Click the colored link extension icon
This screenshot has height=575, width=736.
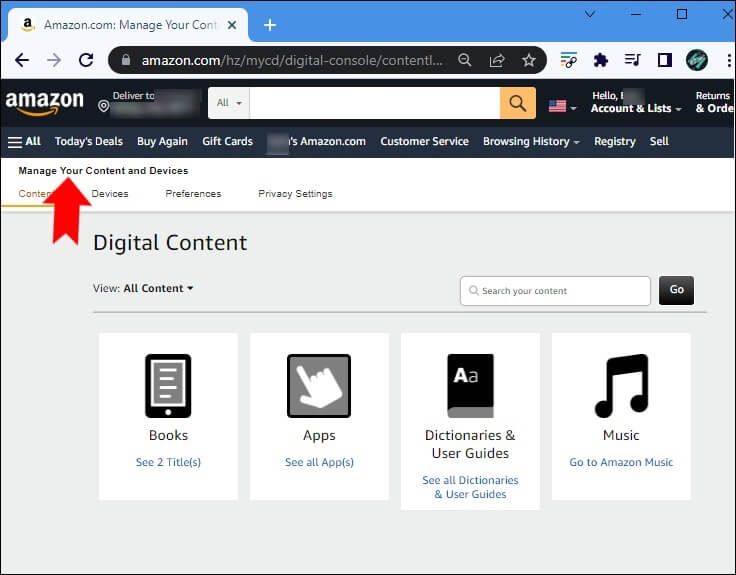[568, 60]
